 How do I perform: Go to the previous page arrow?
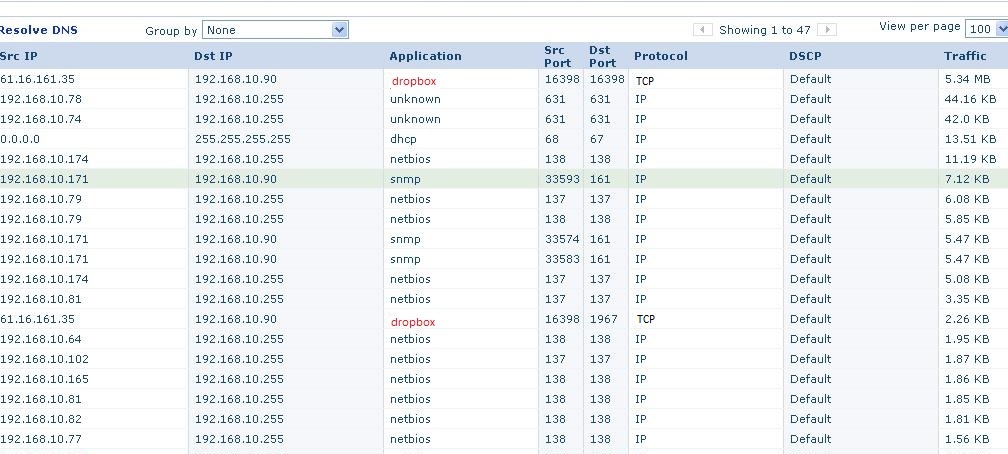pos(703,30)
